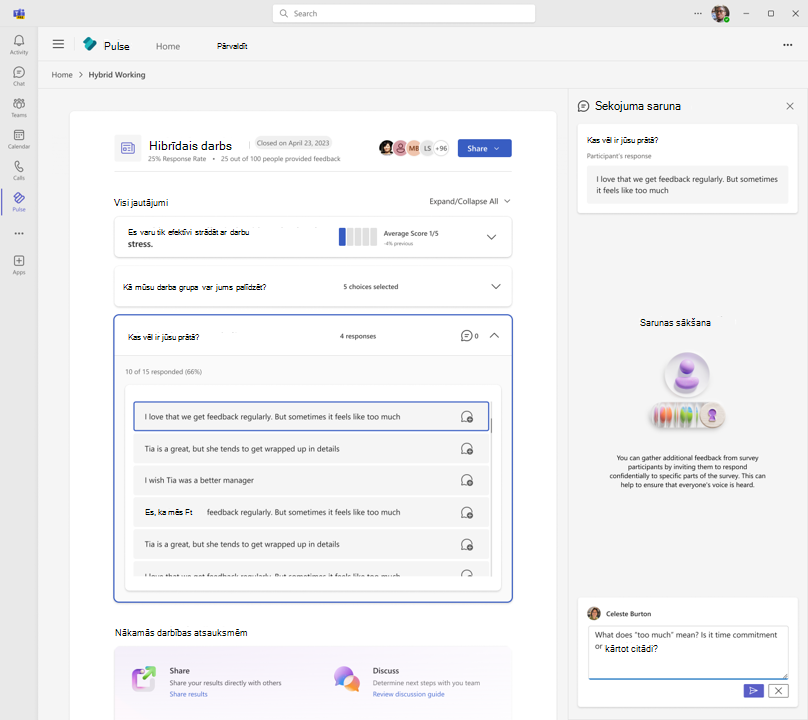Open the Calendar app in sidebar
The width and height of the screenshot is (808, 720).
click(x=19, y=138)
